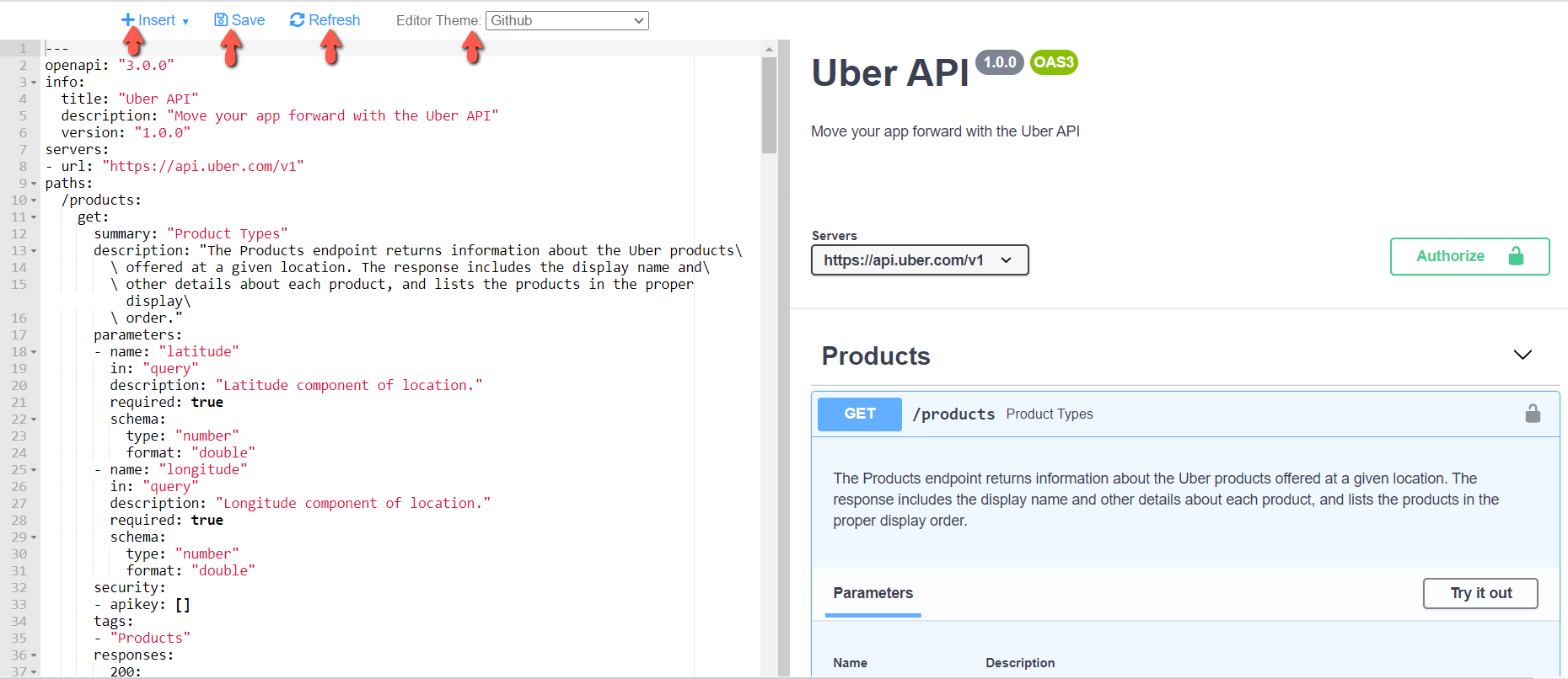
Task: Click the summary: "Product Types" line
Action: pyautogui.click(x=191, y=233)
